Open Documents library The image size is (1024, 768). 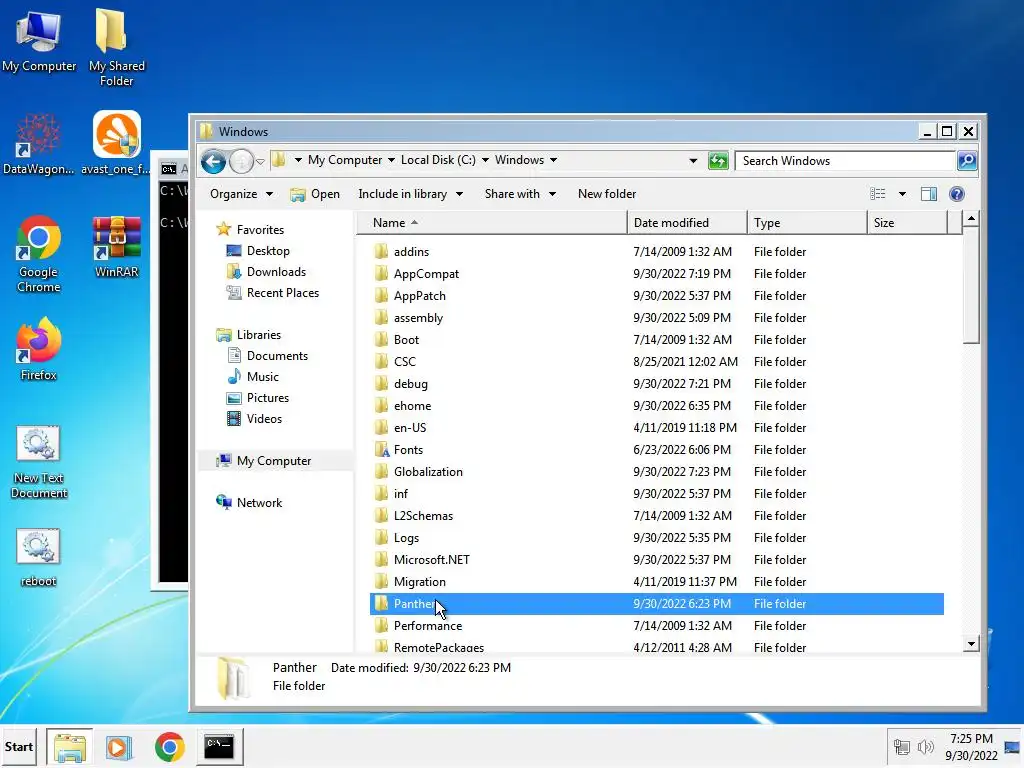pos(267,355)
